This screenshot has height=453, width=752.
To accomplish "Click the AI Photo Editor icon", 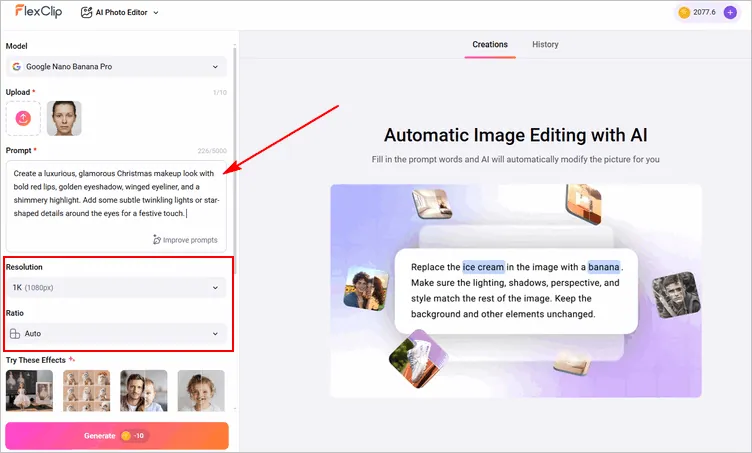I will pos(86,12).
